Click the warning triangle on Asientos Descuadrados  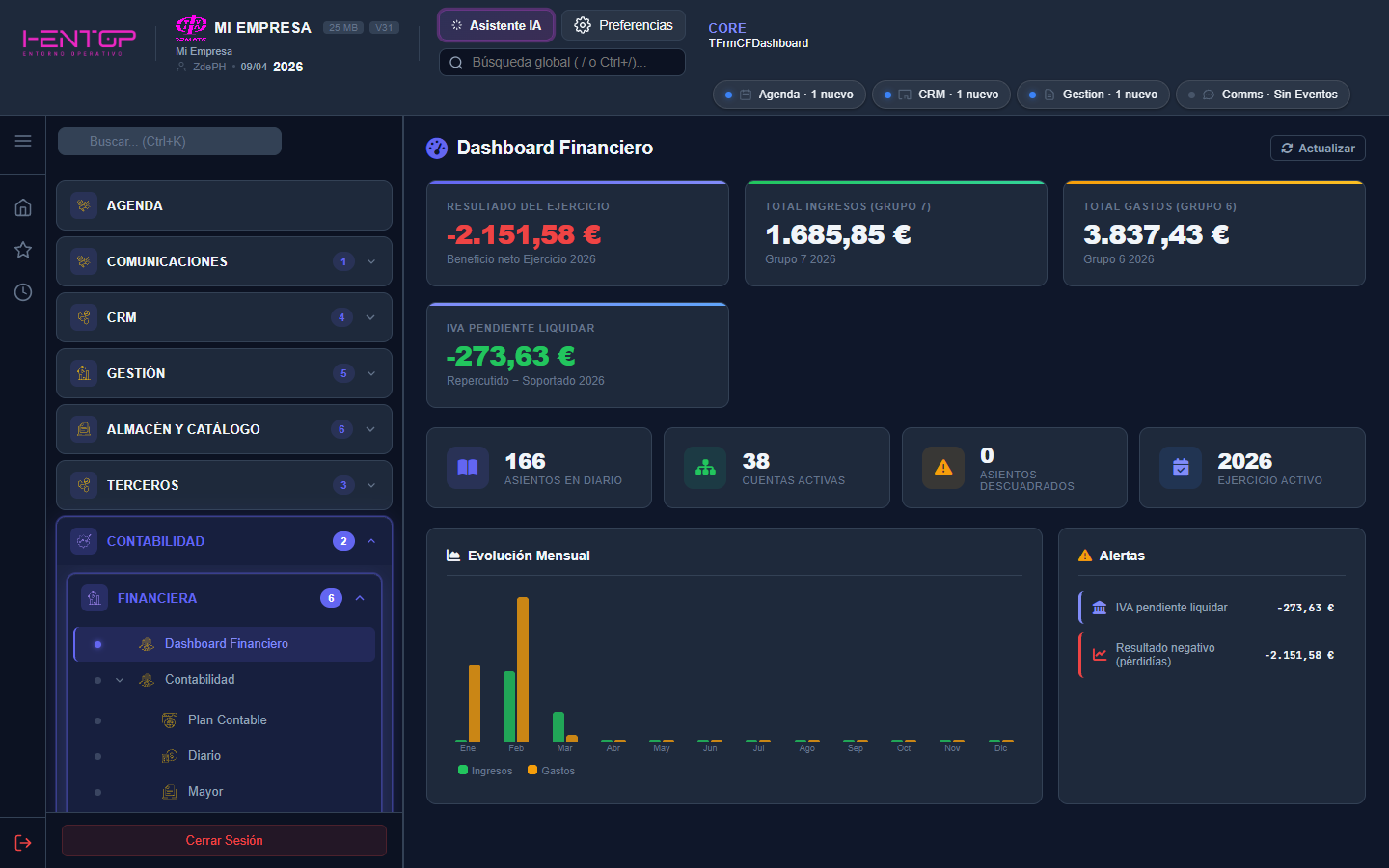point(942,468)
